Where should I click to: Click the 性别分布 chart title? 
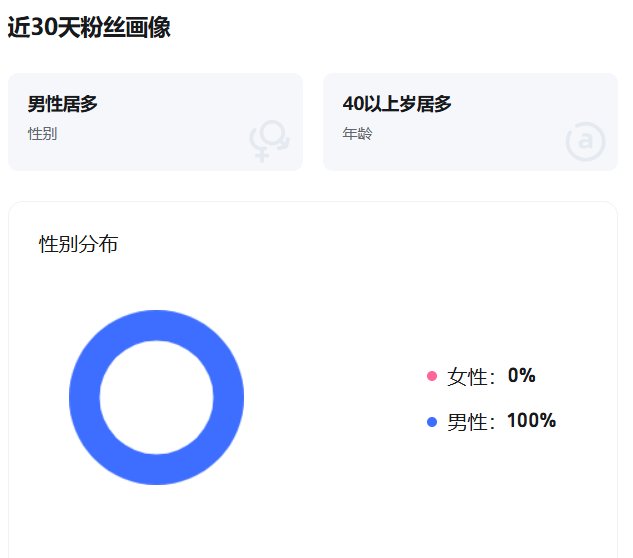pos(78,244)
